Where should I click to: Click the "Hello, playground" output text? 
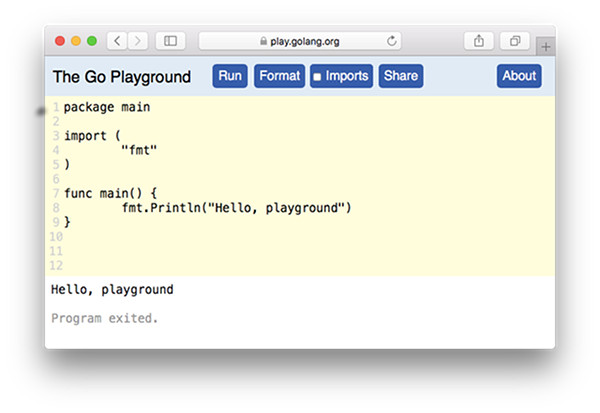pos(112,290)
